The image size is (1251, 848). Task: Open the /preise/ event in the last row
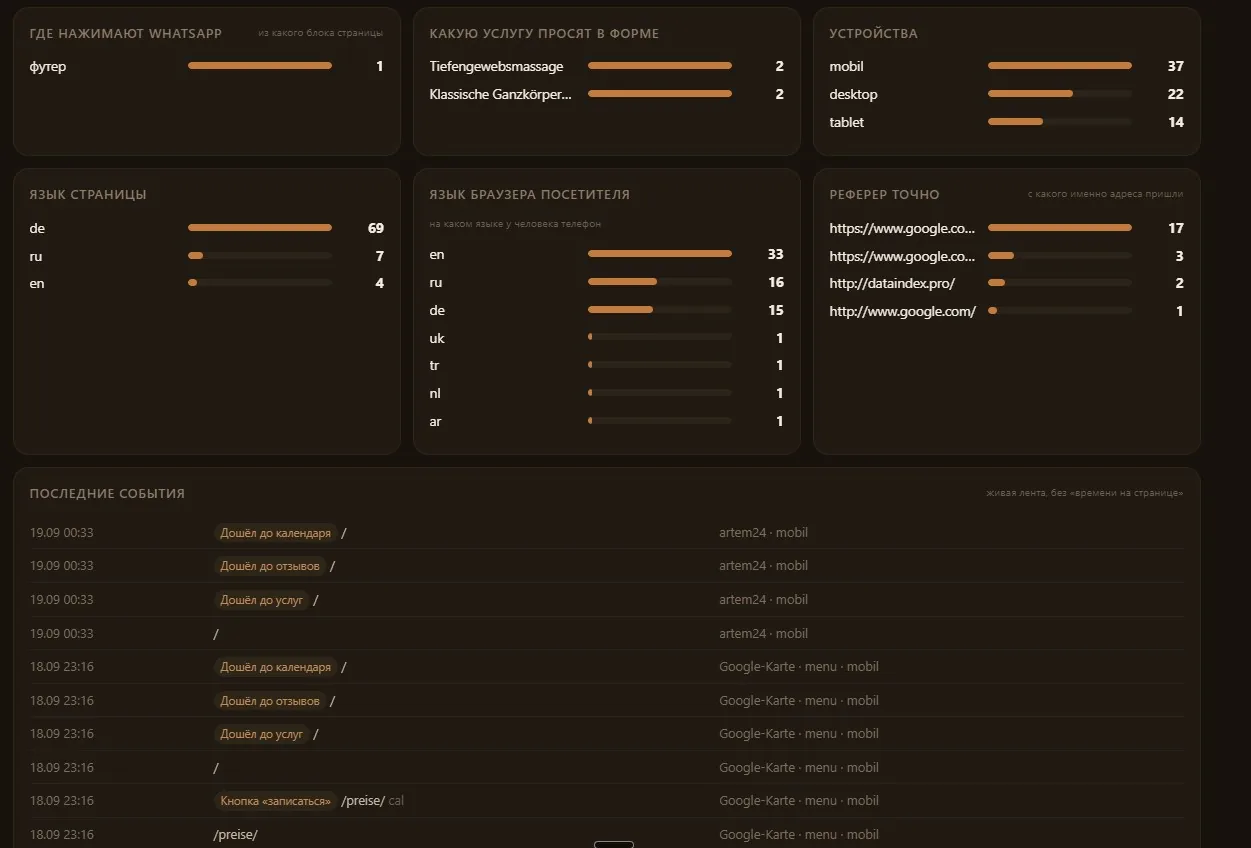pyautogui.click(x=235, y=834)
